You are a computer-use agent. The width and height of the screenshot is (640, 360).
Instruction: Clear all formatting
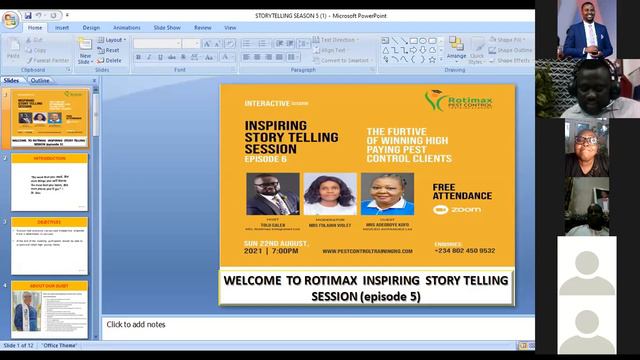click(x=230, y=44)
